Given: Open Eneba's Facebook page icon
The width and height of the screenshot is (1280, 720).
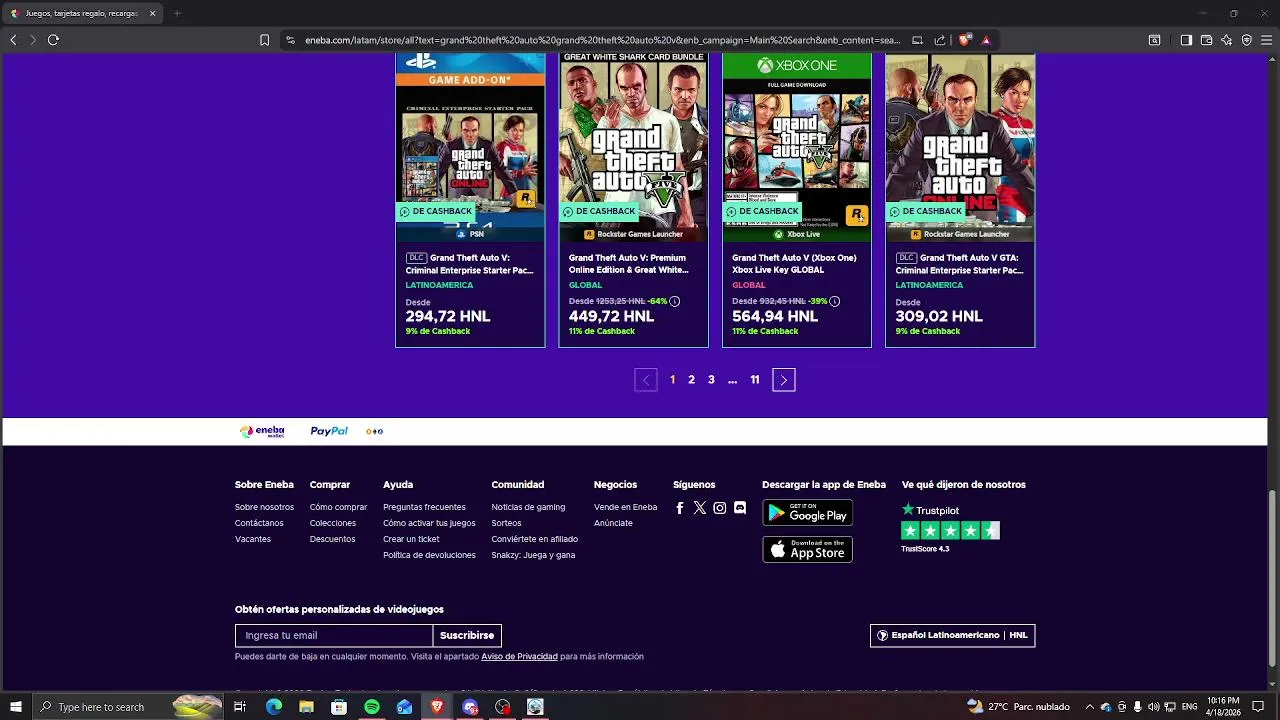Looking at the screenshot, I should tap(680, 508).
